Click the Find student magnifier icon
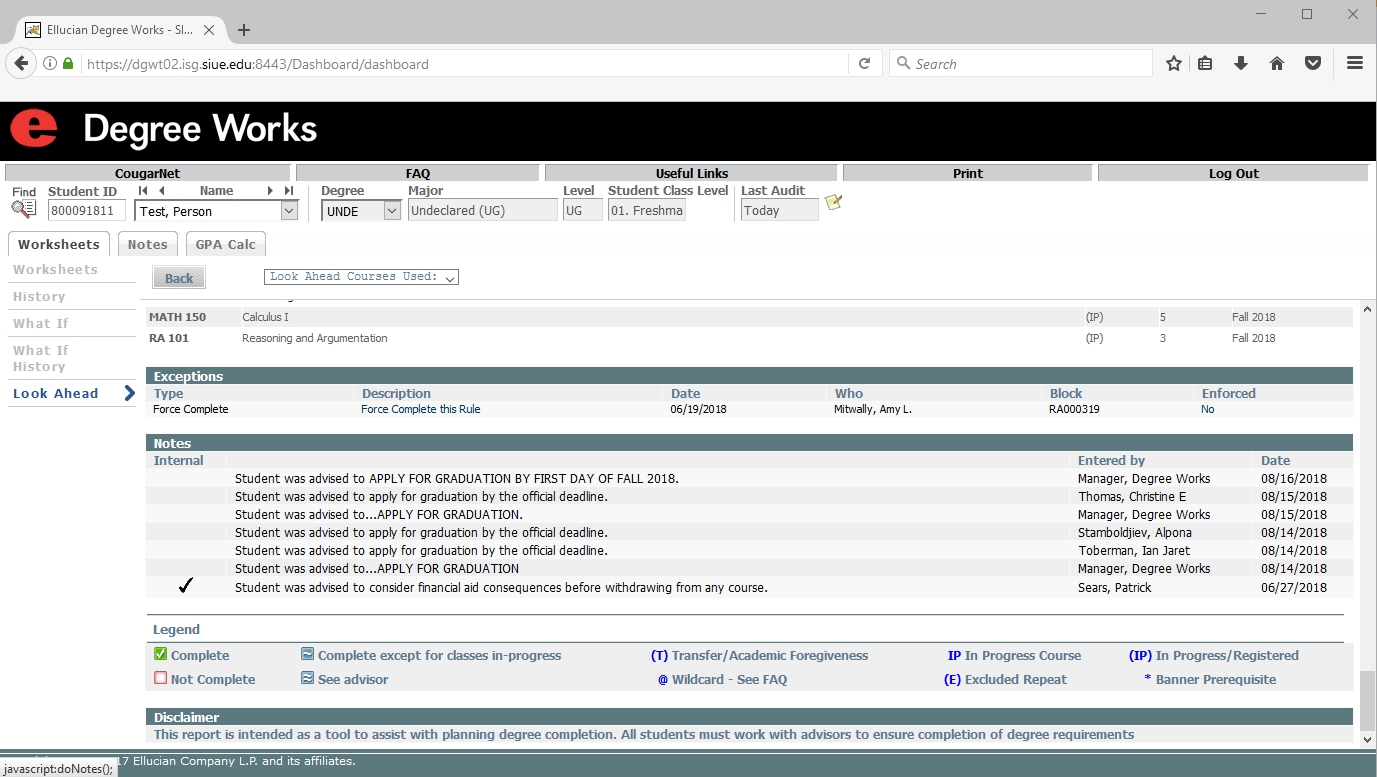Viewport: 1377px width, 777px height. (24, 209)
